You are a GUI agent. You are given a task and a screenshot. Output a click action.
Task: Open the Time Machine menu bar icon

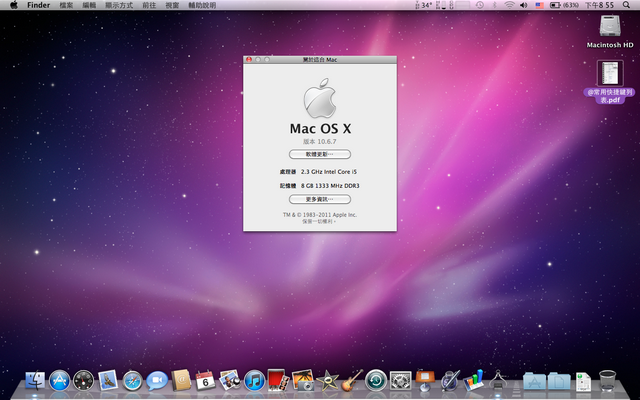tap(480, 5)
